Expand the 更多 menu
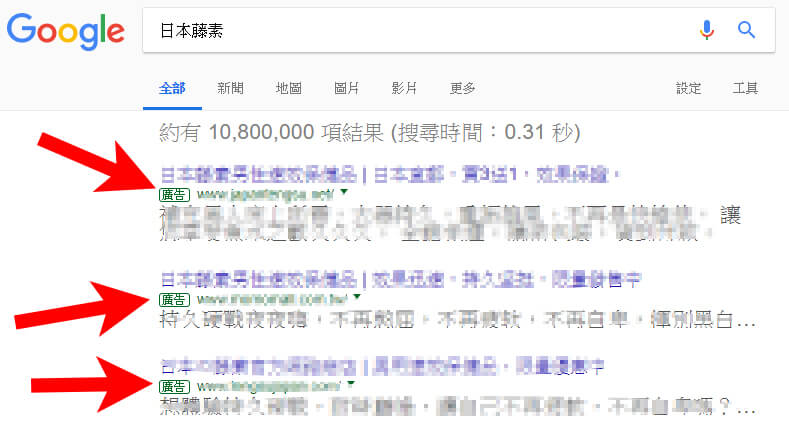789x431 pixels. point(462,89)
